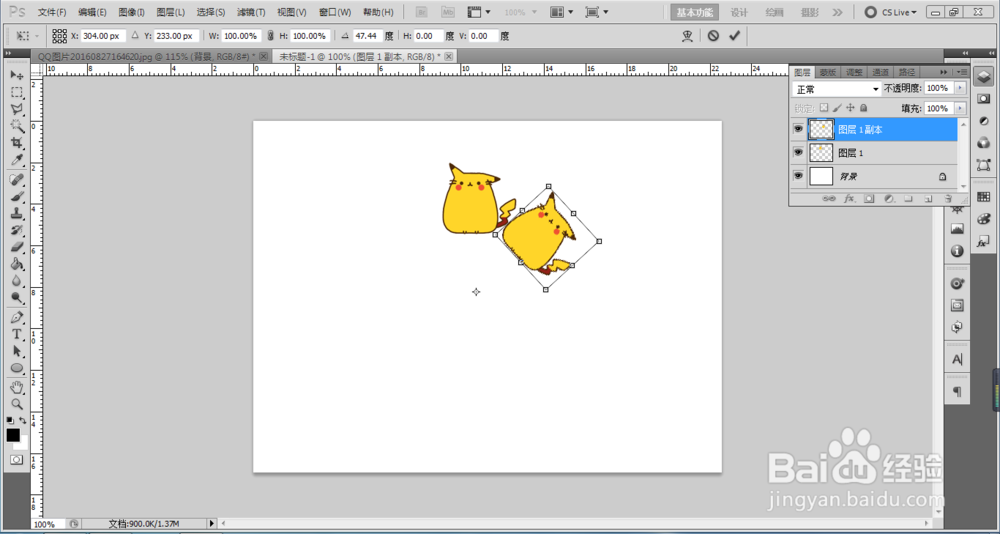Commit the transform with checkmark
The height and width of the screenshot is (534, 1000).
pyautogui.click(x=734, y=36)
